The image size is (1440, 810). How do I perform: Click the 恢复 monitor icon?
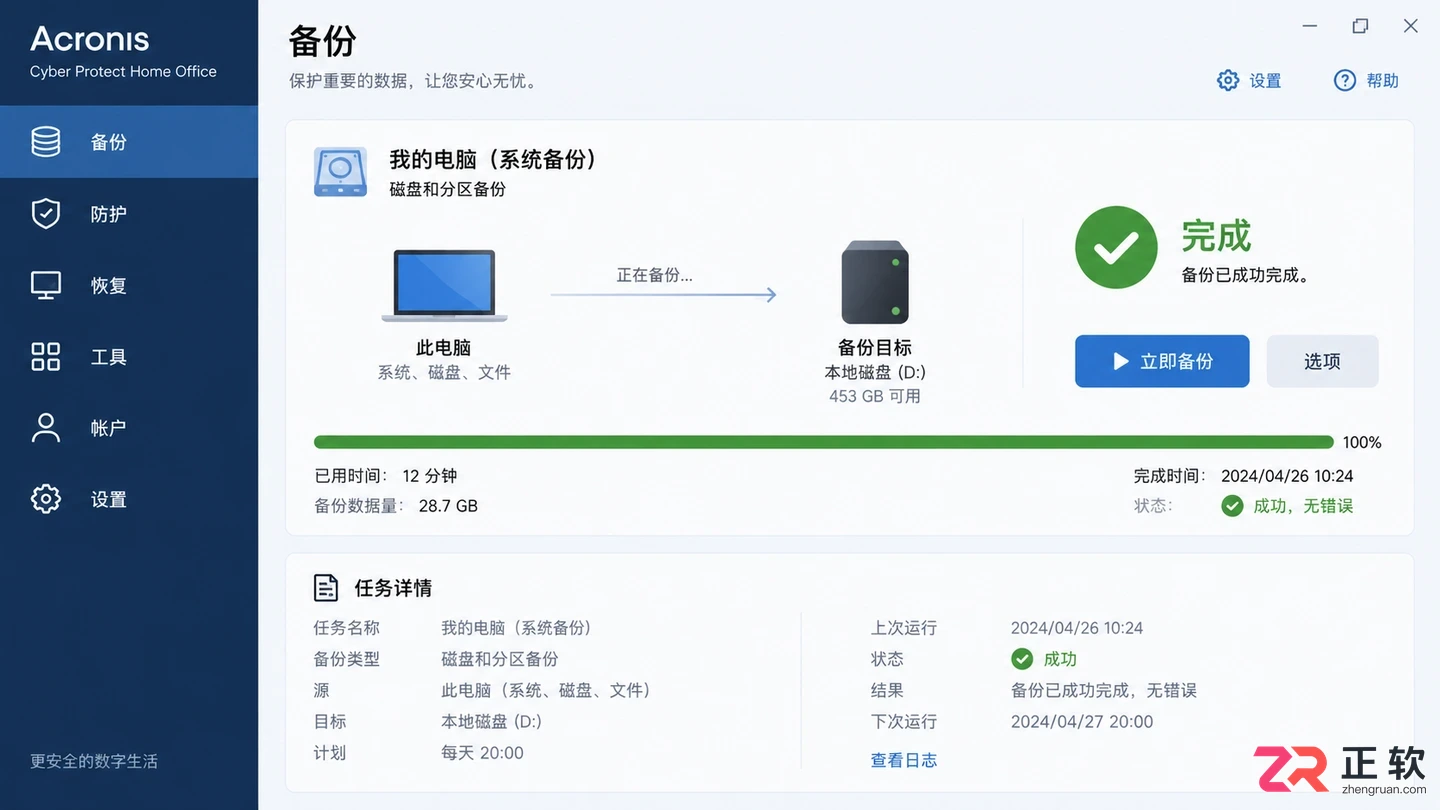46,285
